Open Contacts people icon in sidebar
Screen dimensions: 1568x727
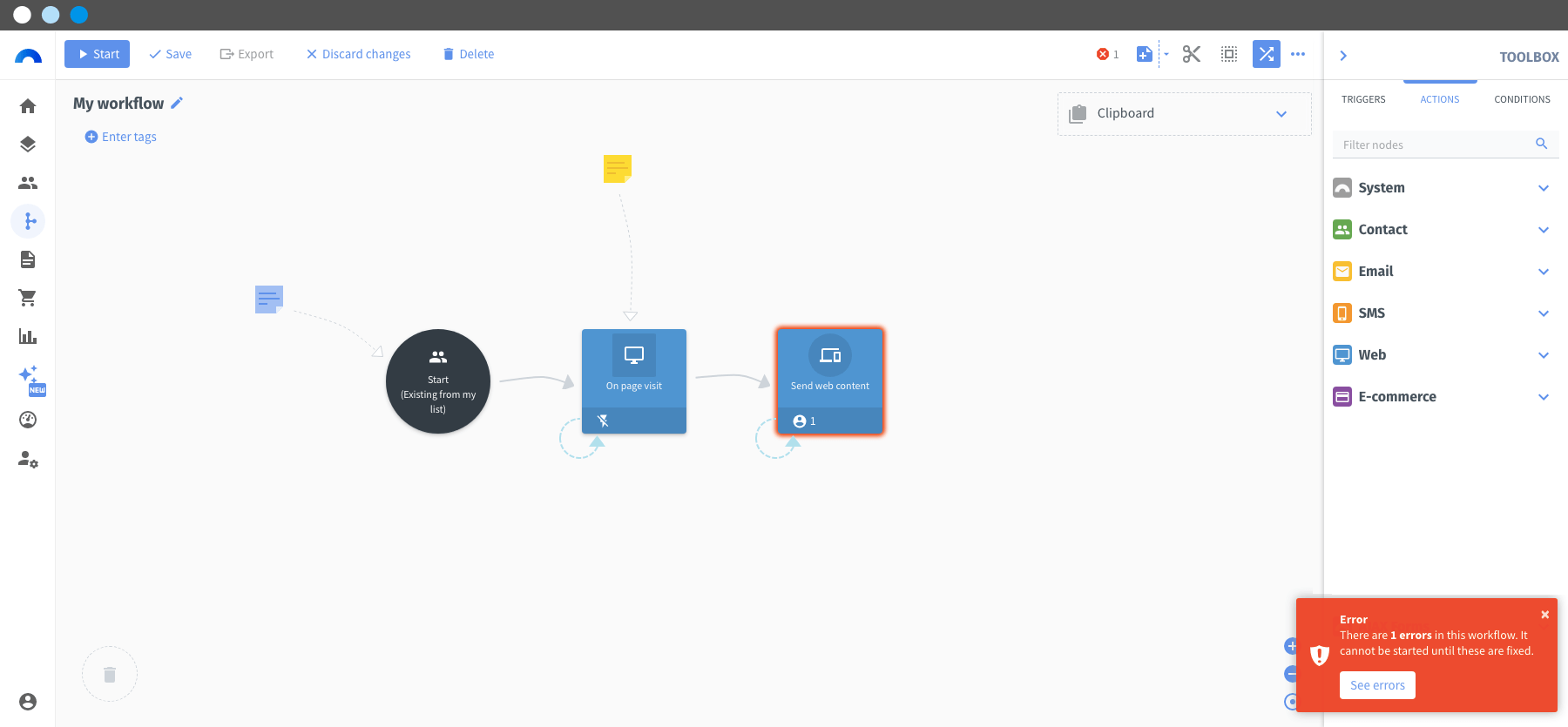[28, 183]
